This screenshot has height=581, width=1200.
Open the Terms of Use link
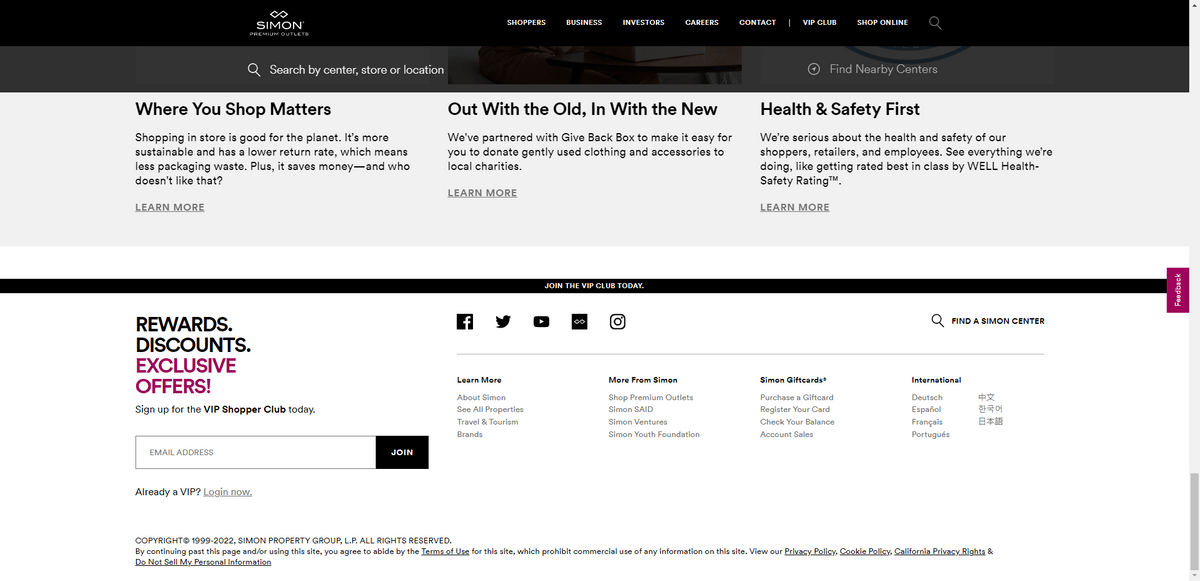[445, 551]
